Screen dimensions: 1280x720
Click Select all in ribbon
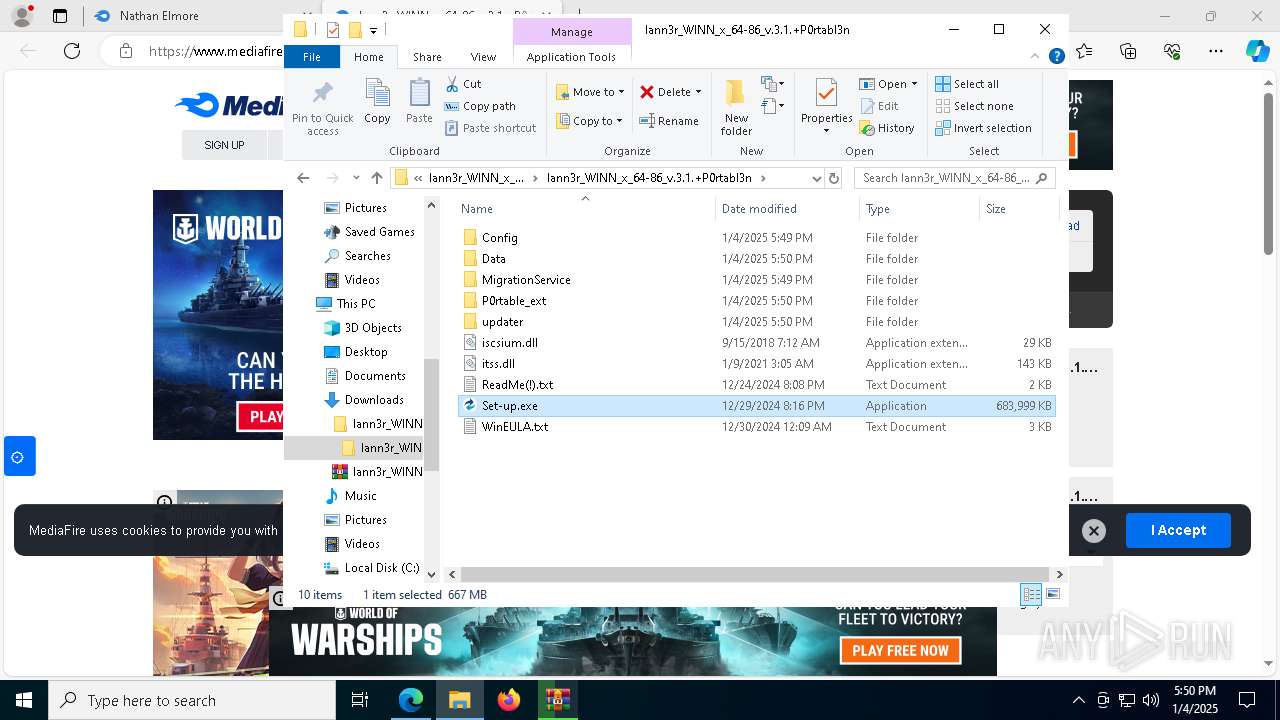[967, 84]
